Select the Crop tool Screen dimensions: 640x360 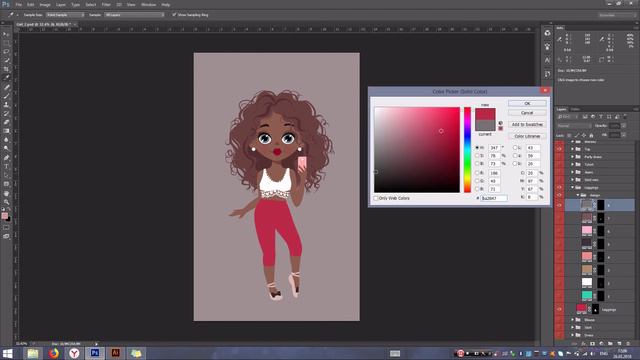click(6, 69)
